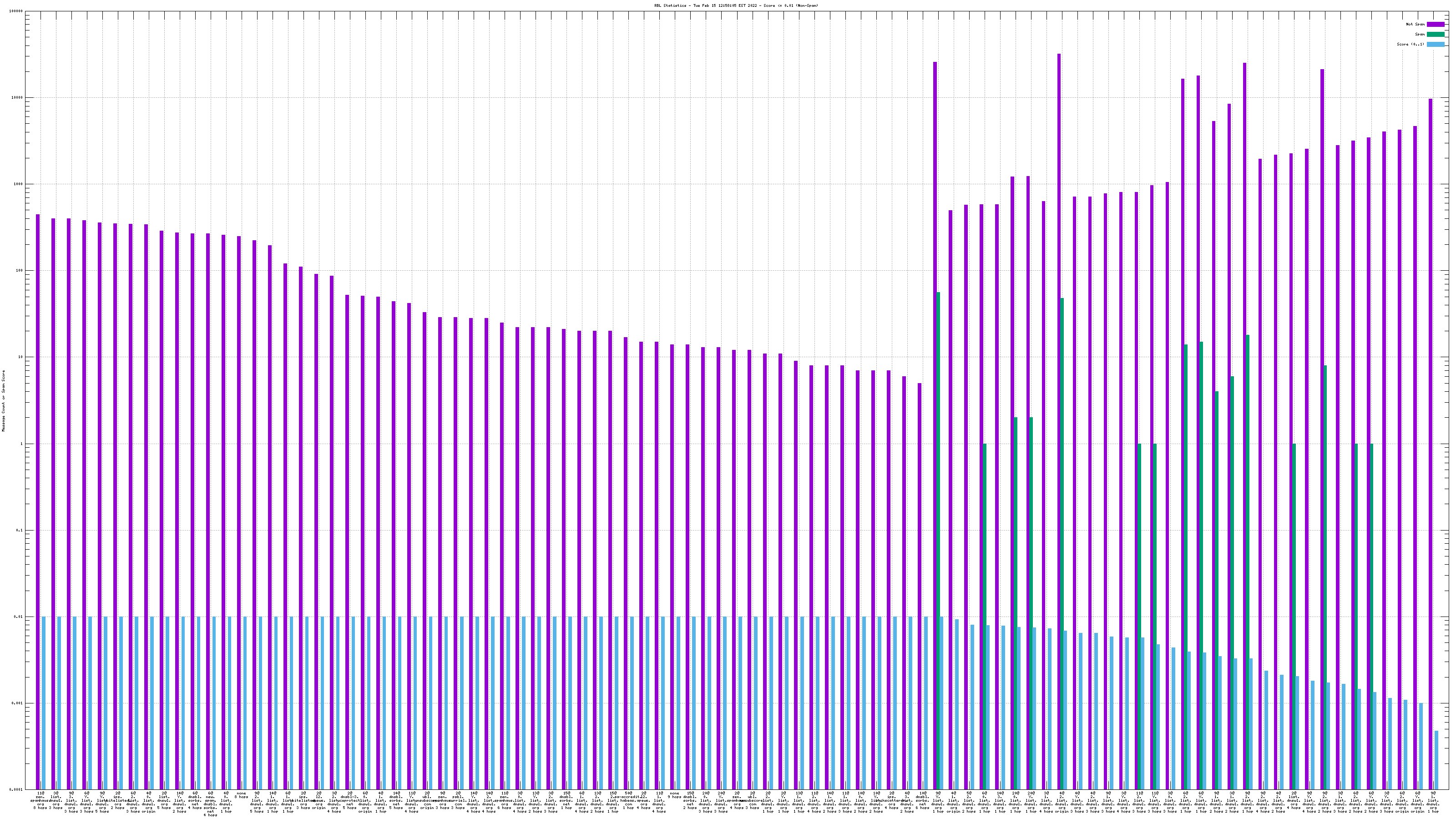Click the green Spam legend swatch
This screenshot has width=1456, height=819.
click(x=1435, y=35)
